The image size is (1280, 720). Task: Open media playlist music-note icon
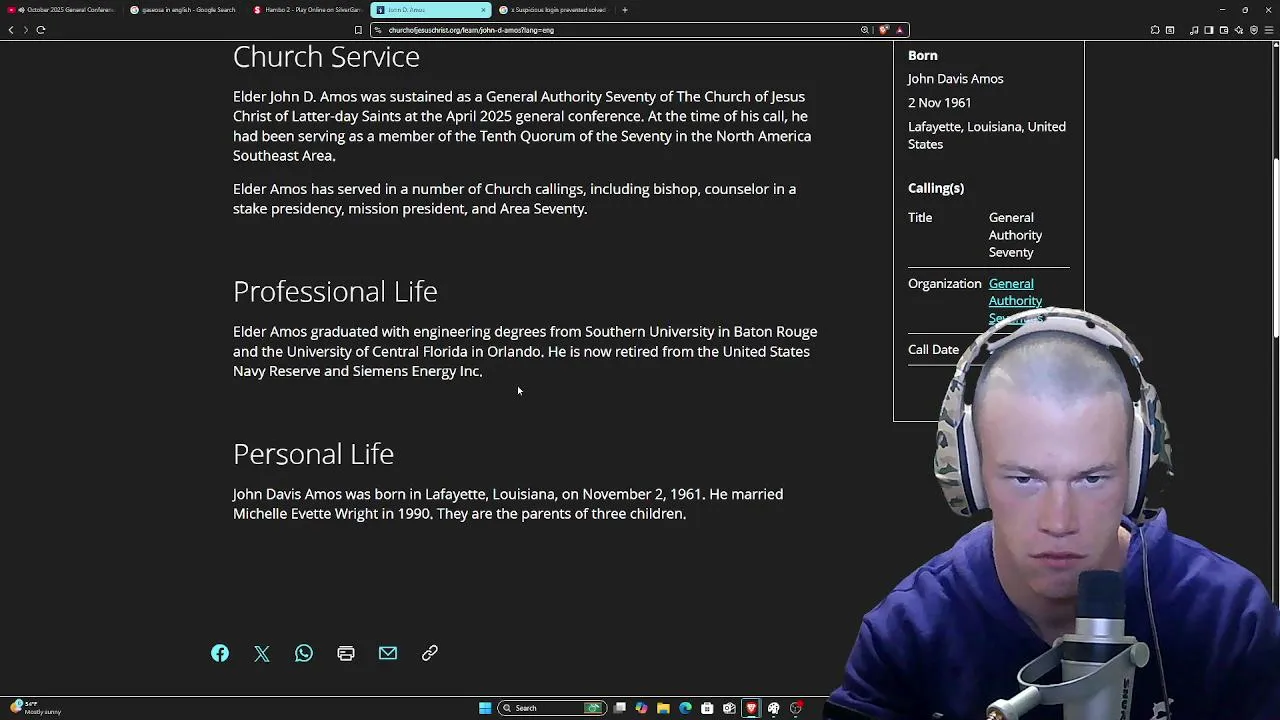[1194, 30]
